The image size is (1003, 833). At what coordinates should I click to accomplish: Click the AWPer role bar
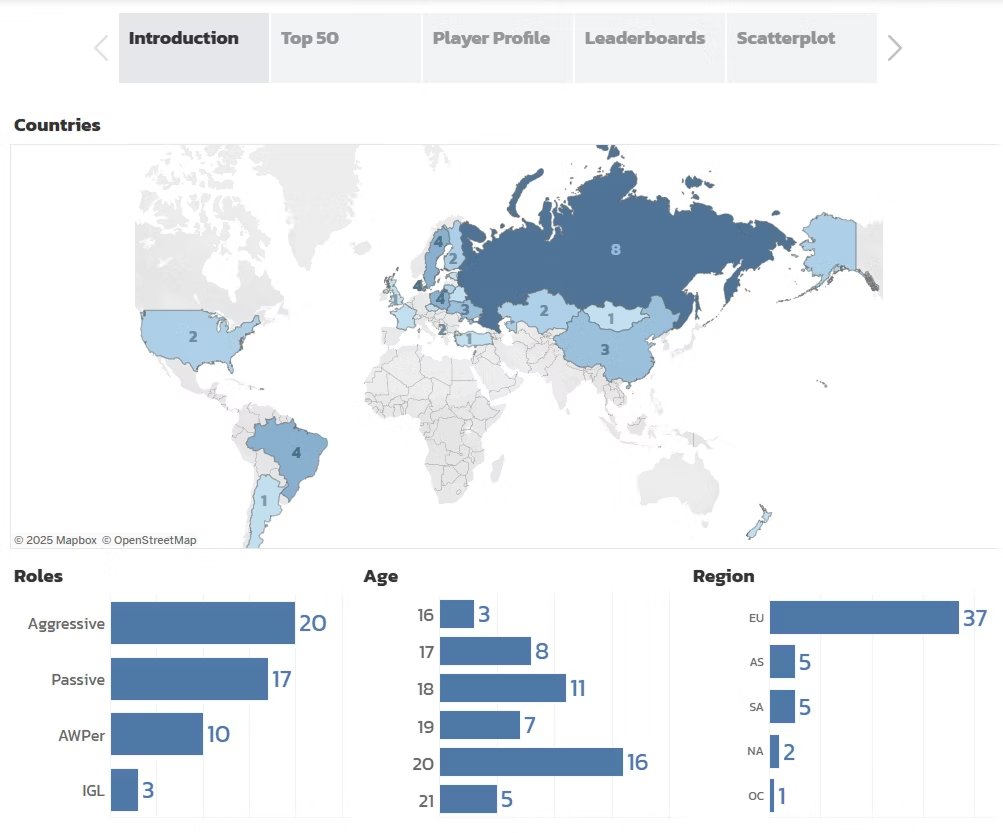tap(157, 734)
